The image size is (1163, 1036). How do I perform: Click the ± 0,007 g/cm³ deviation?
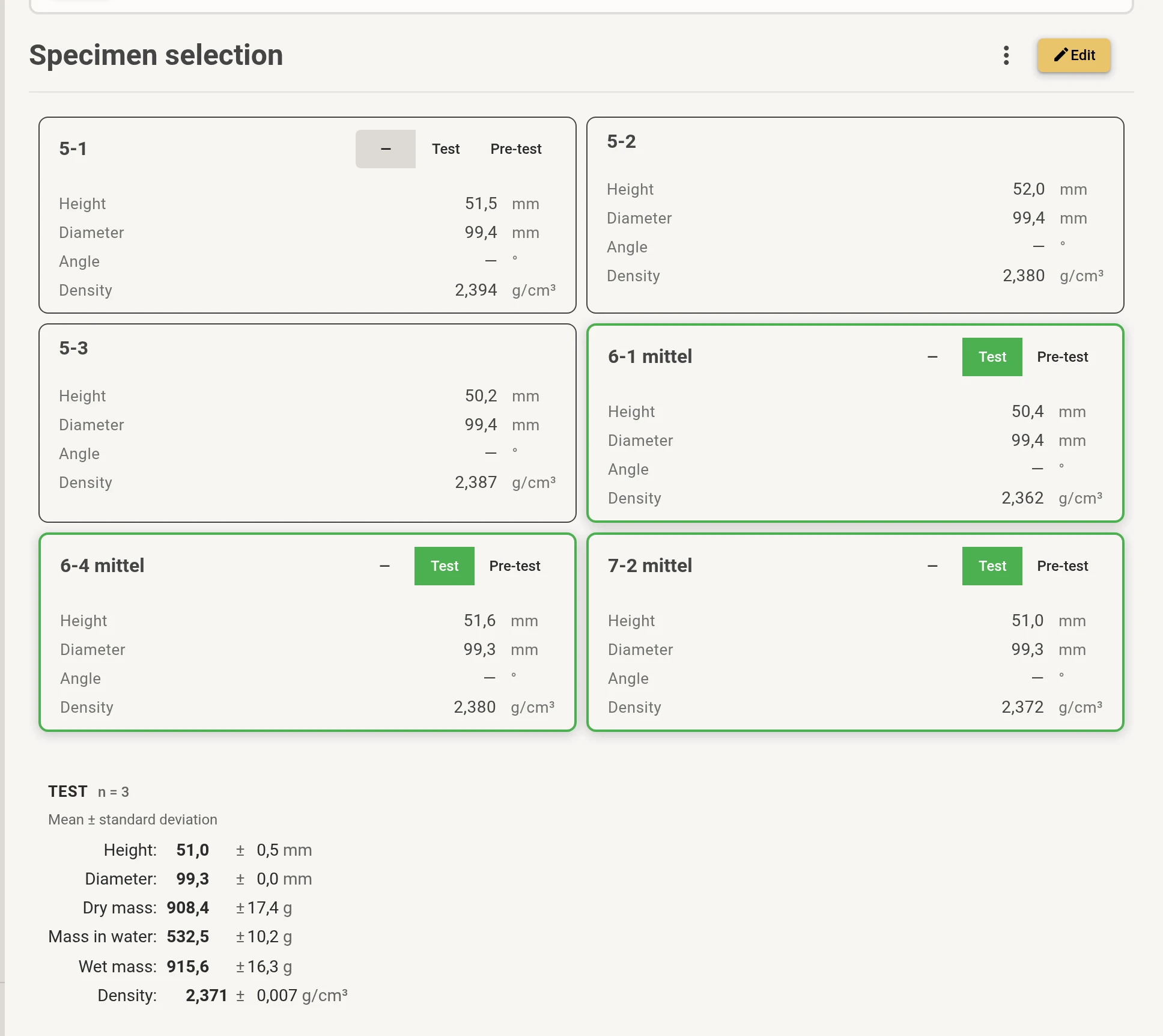[292, 996]
